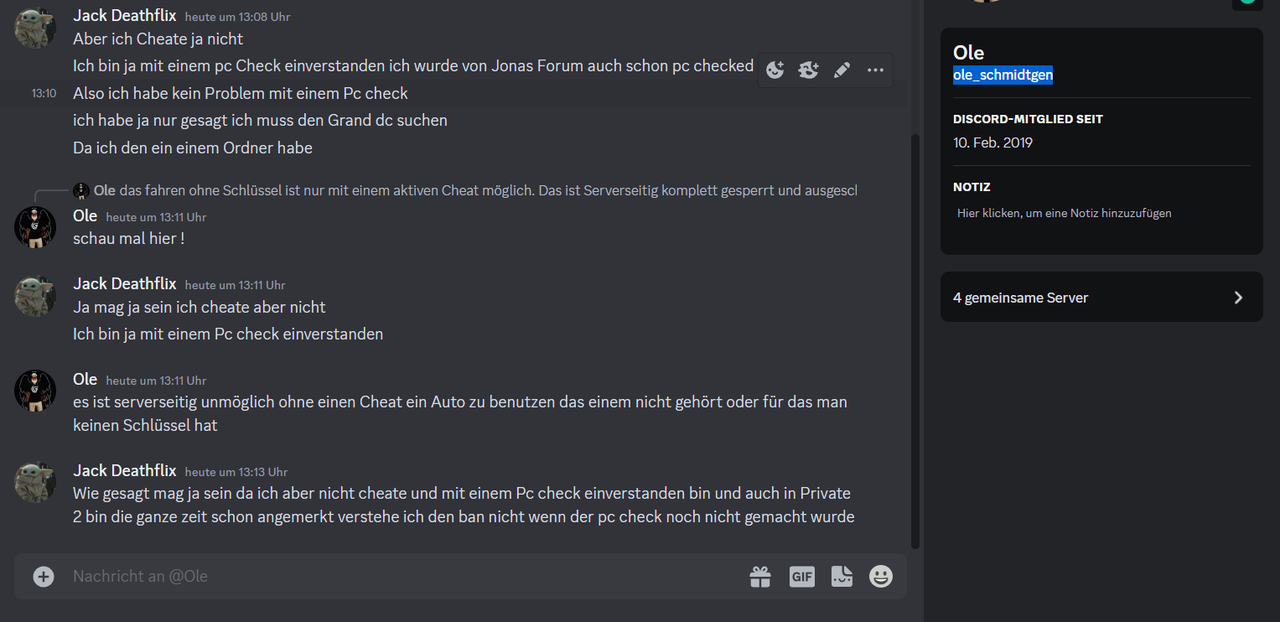Viewport: 1280px width, 622px height.
Task: Open the gift Nitro icon
Action: tap(761, 576)
